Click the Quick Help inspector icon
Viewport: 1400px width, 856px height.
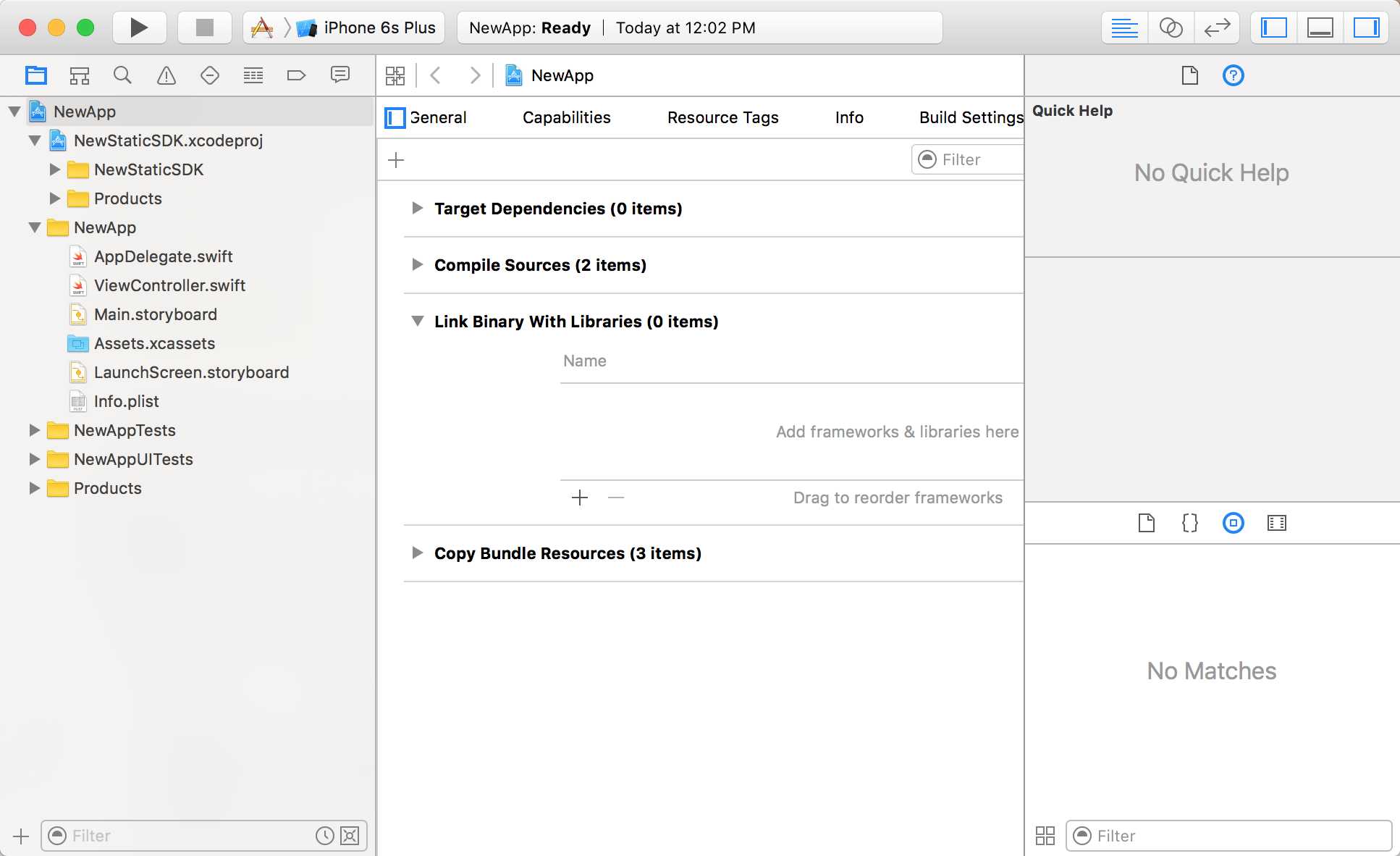[x=1232, y=75]
